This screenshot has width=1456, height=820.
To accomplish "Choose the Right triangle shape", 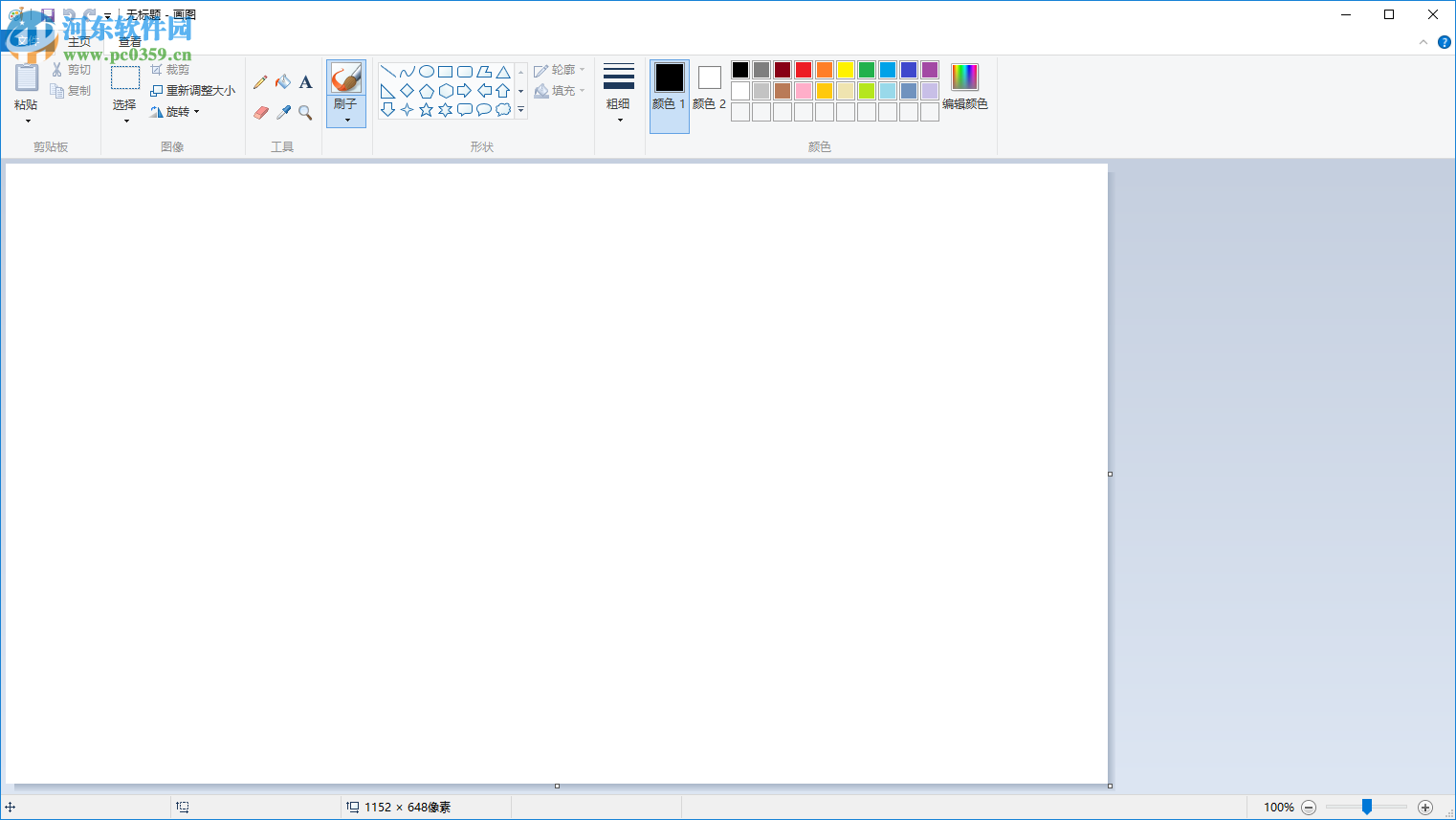I will [x=387, y=91].
